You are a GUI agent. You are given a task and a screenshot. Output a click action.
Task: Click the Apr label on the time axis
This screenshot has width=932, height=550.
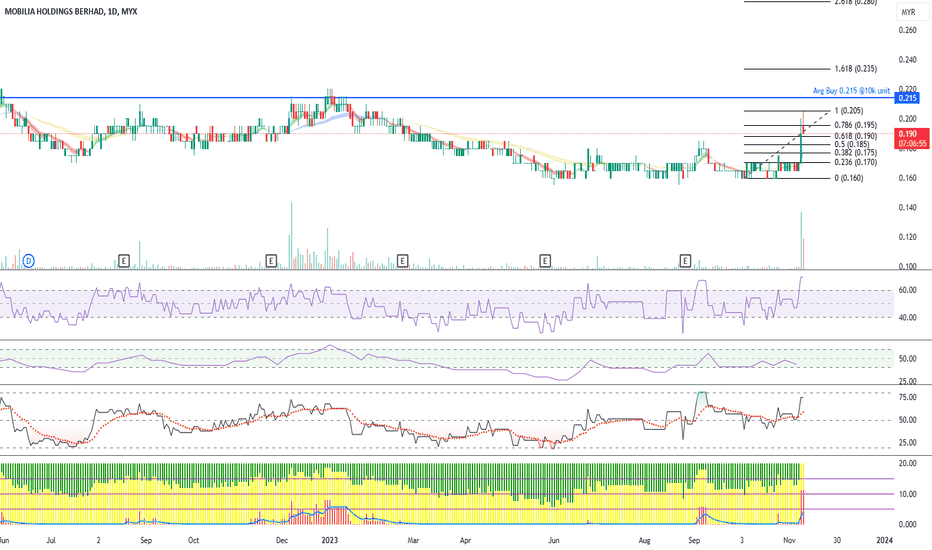(x=465, y=540)
